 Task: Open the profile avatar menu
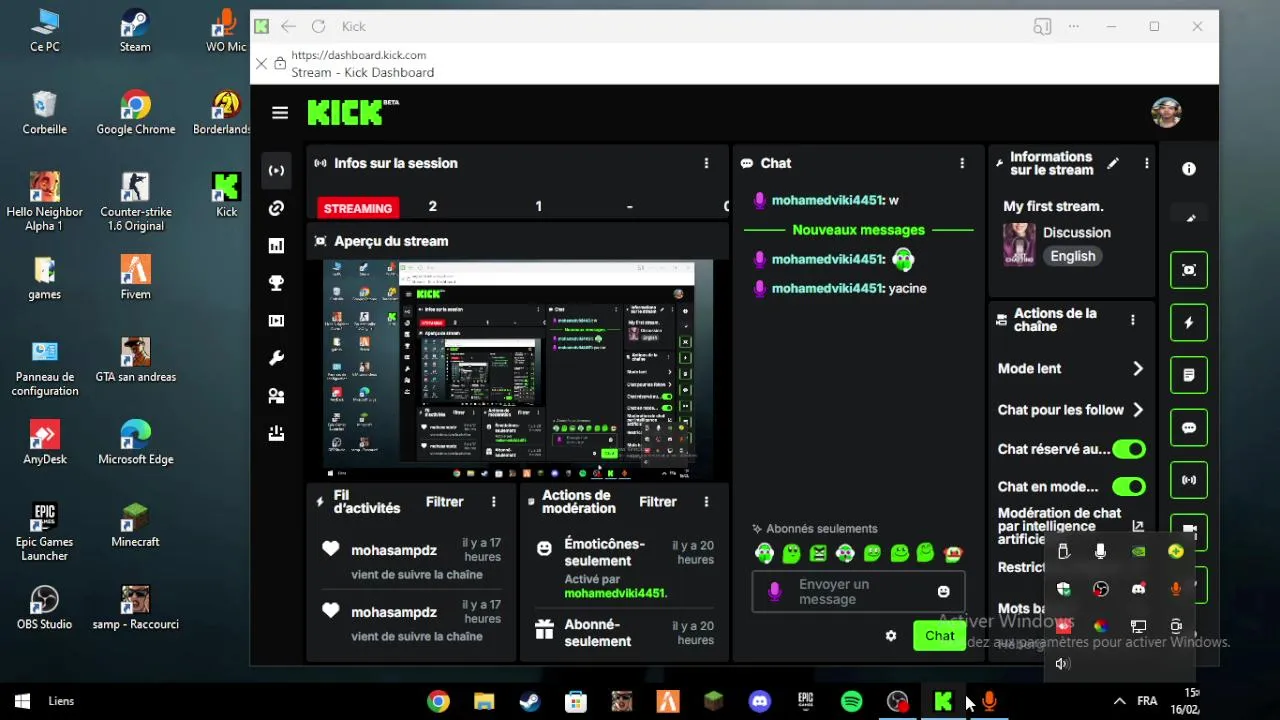pos(1166,113)
